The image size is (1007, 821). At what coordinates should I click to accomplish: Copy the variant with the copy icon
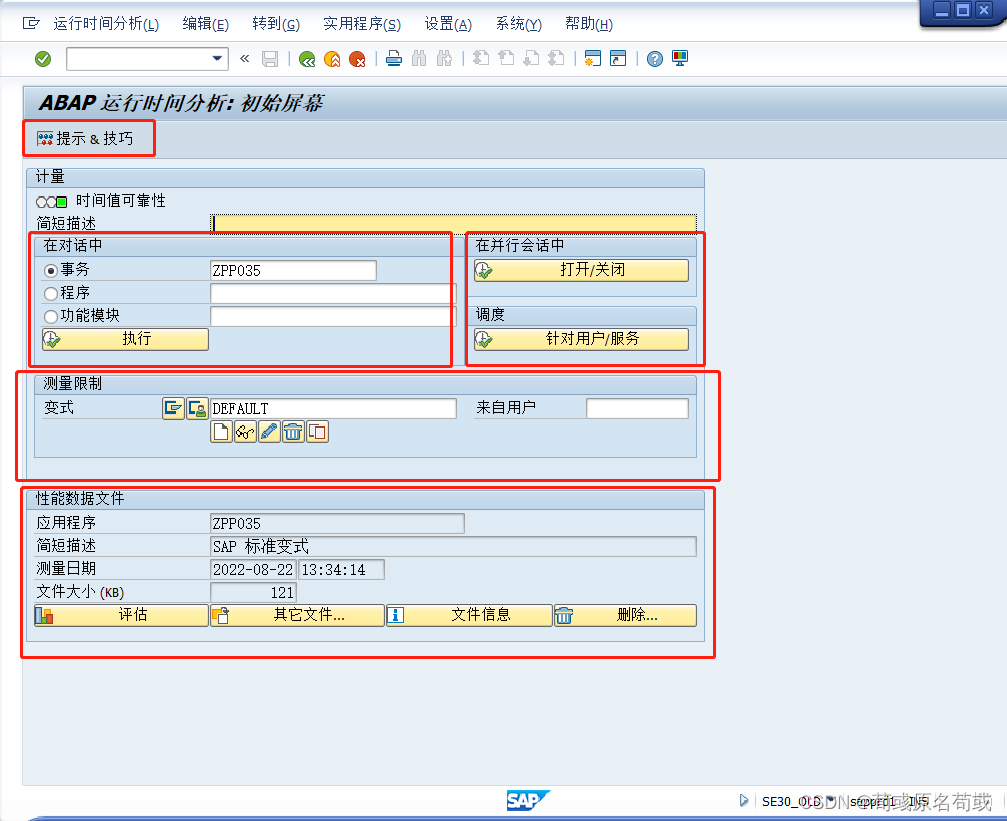point(316,431)
